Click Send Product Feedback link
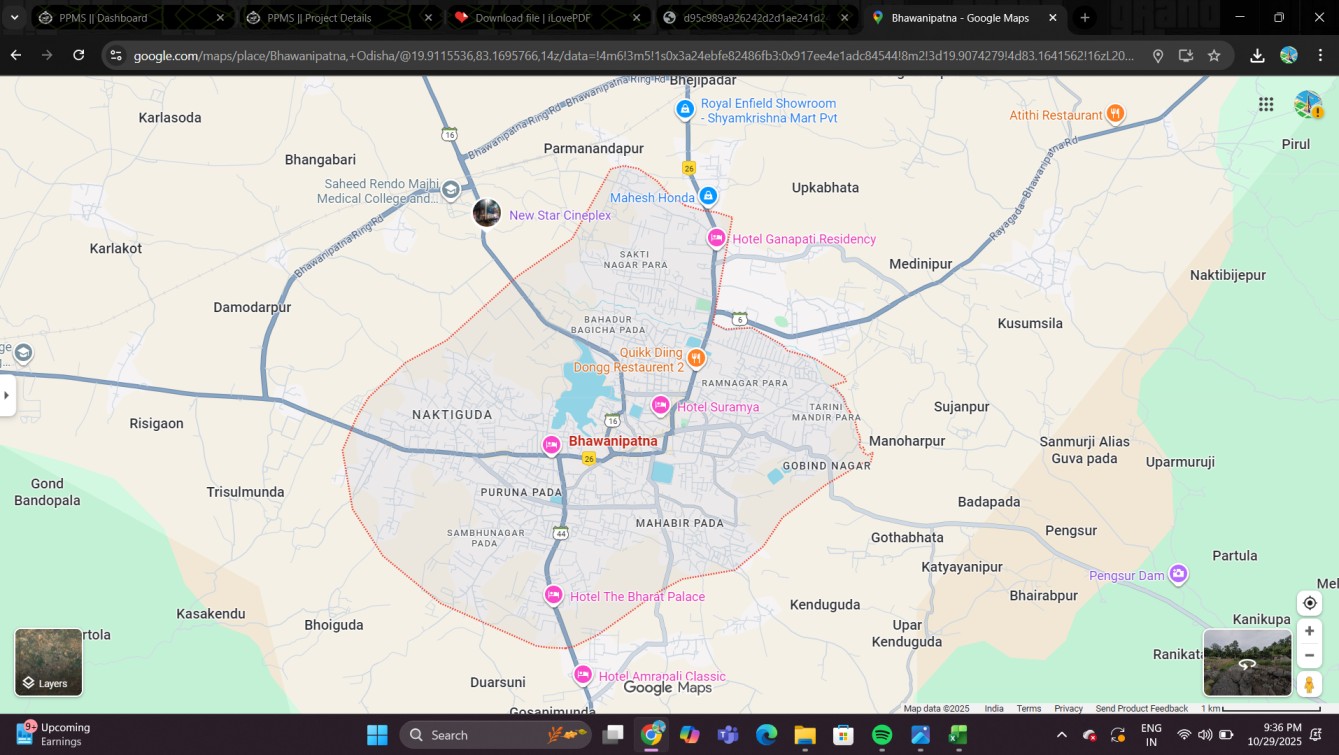 (x=1141, y=709)
